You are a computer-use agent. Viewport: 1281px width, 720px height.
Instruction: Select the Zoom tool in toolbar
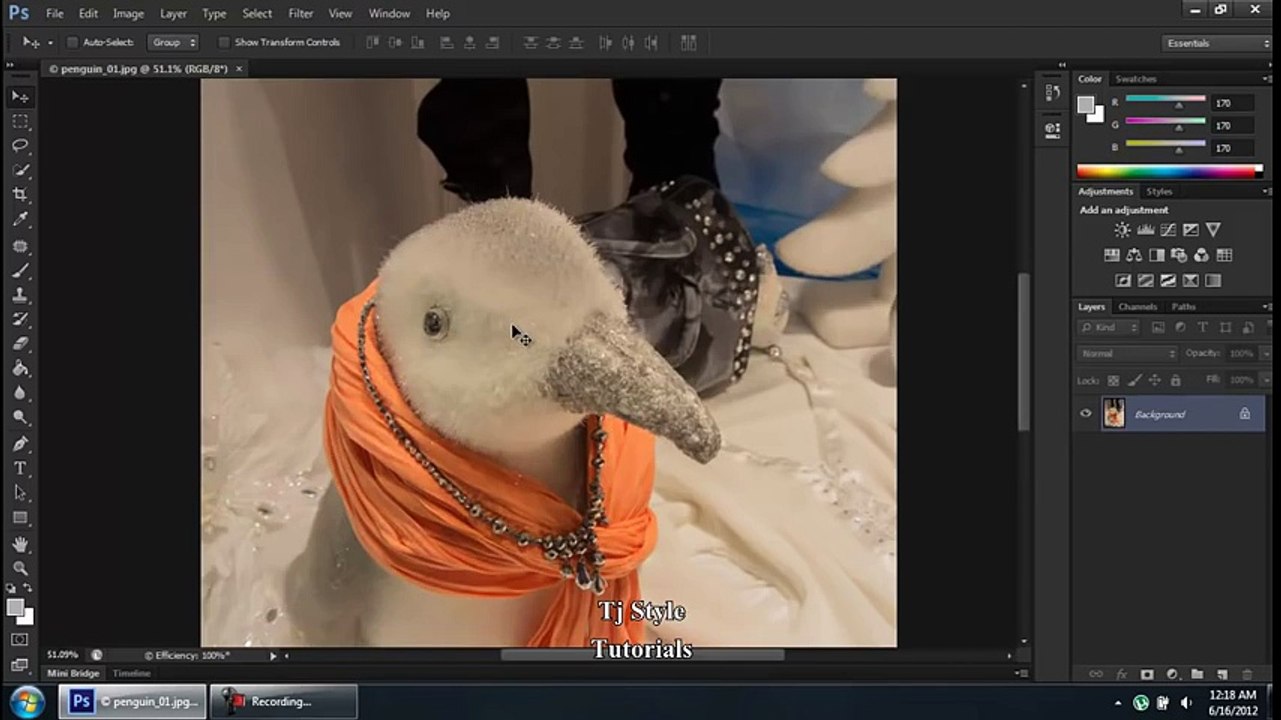pos(20,568)
